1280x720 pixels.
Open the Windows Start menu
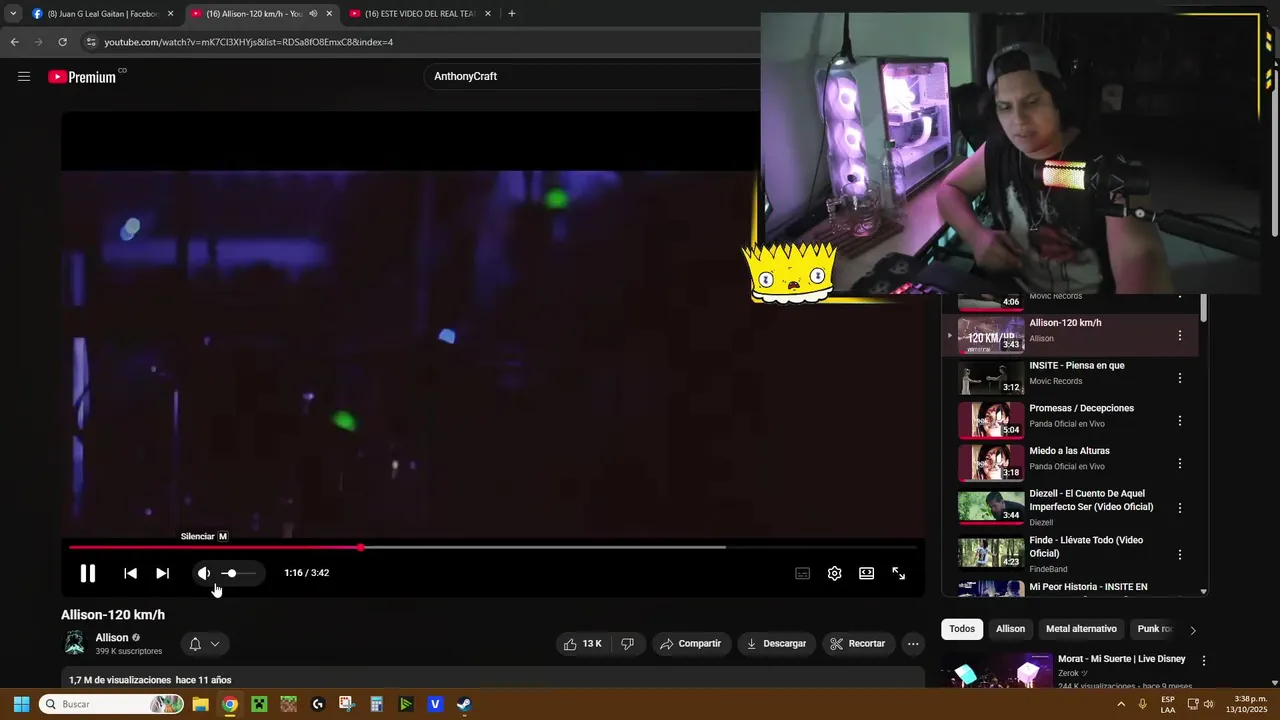click(21, 704)
